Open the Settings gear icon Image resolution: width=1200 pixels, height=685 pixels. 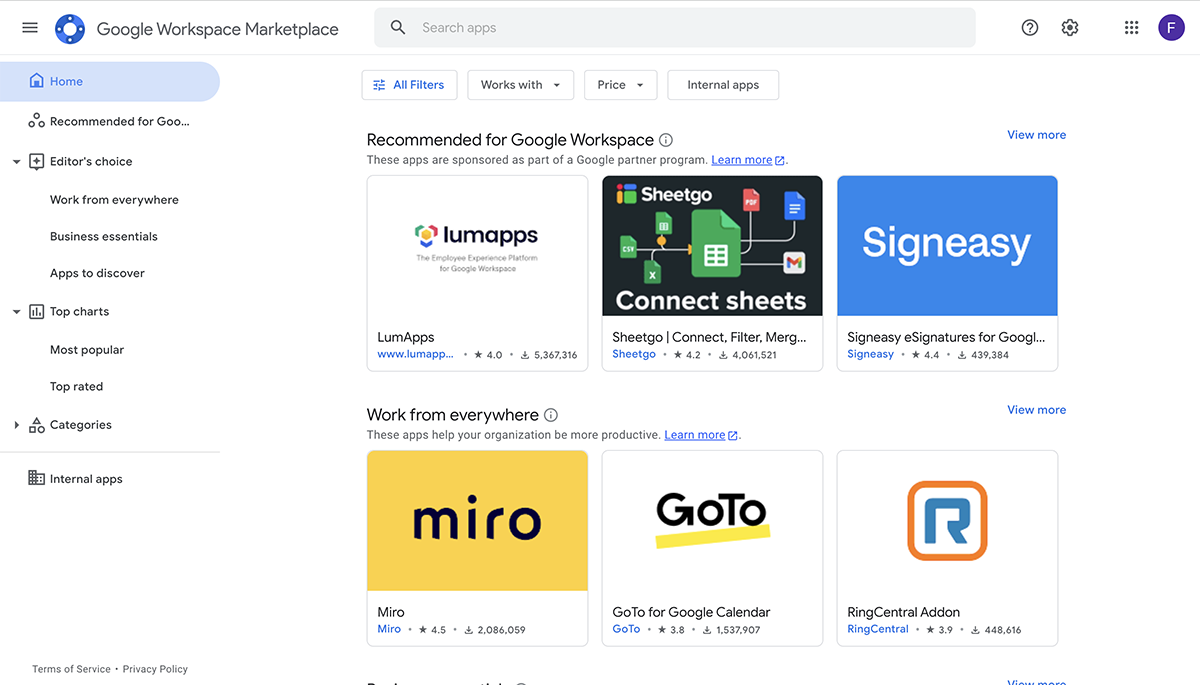click(x=1070, y=28)
